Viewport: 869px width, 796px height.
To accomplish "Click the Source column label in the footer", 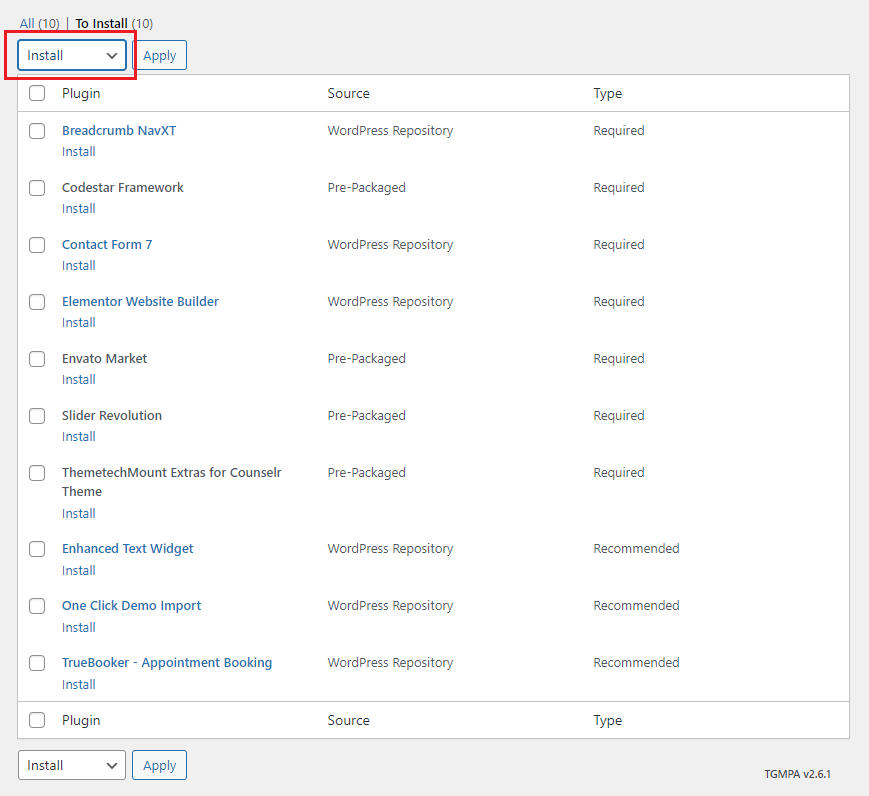I will click(349, 720).
